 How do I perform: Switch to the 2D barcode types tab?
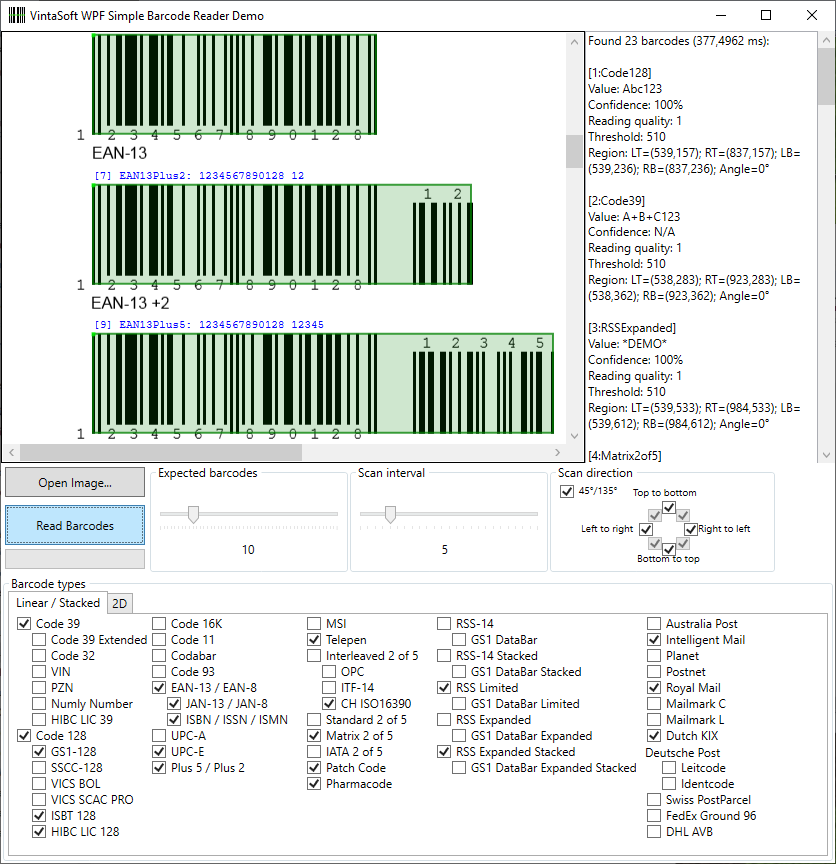(x=120, y=603)
